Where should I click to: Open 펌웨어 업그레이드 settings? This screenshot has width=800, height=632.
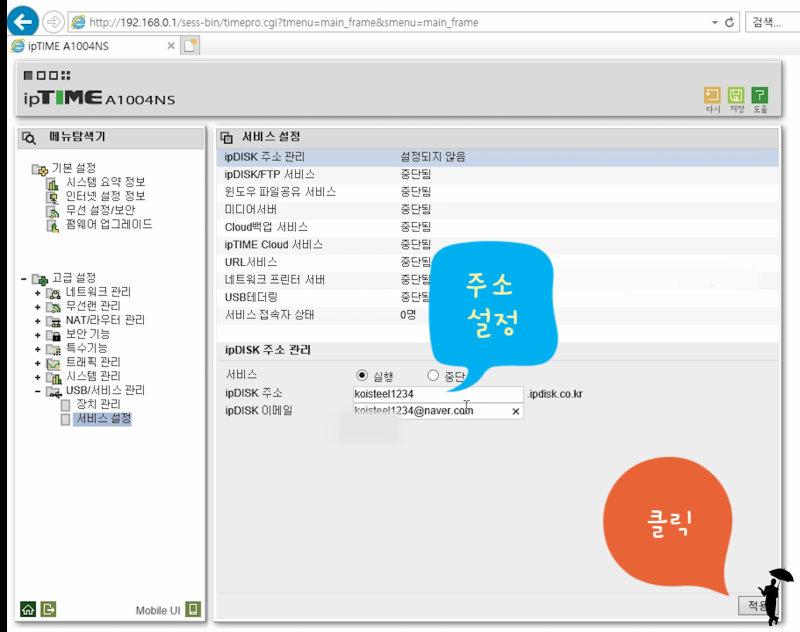(110, 224)
